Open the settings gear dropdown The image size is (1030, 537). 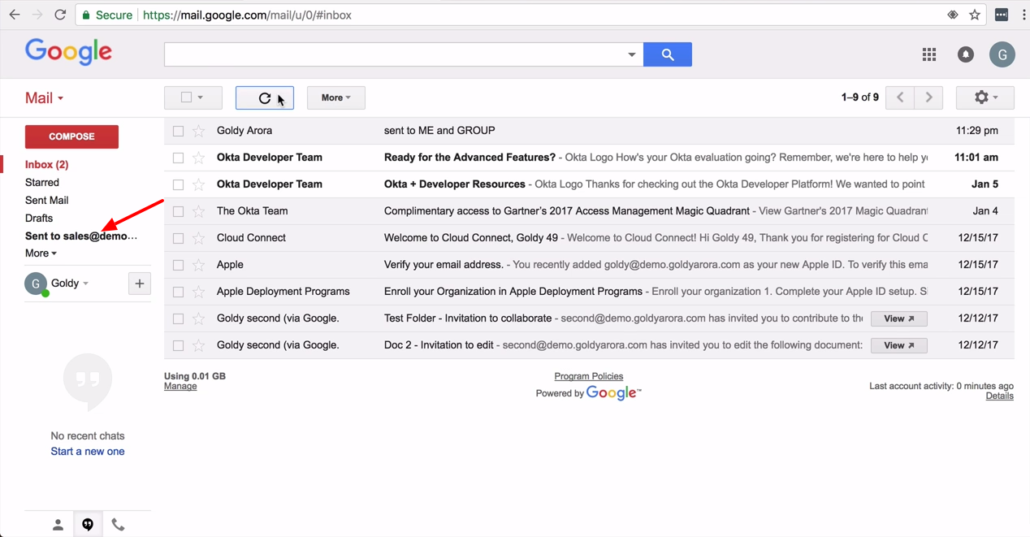(985, 97)
